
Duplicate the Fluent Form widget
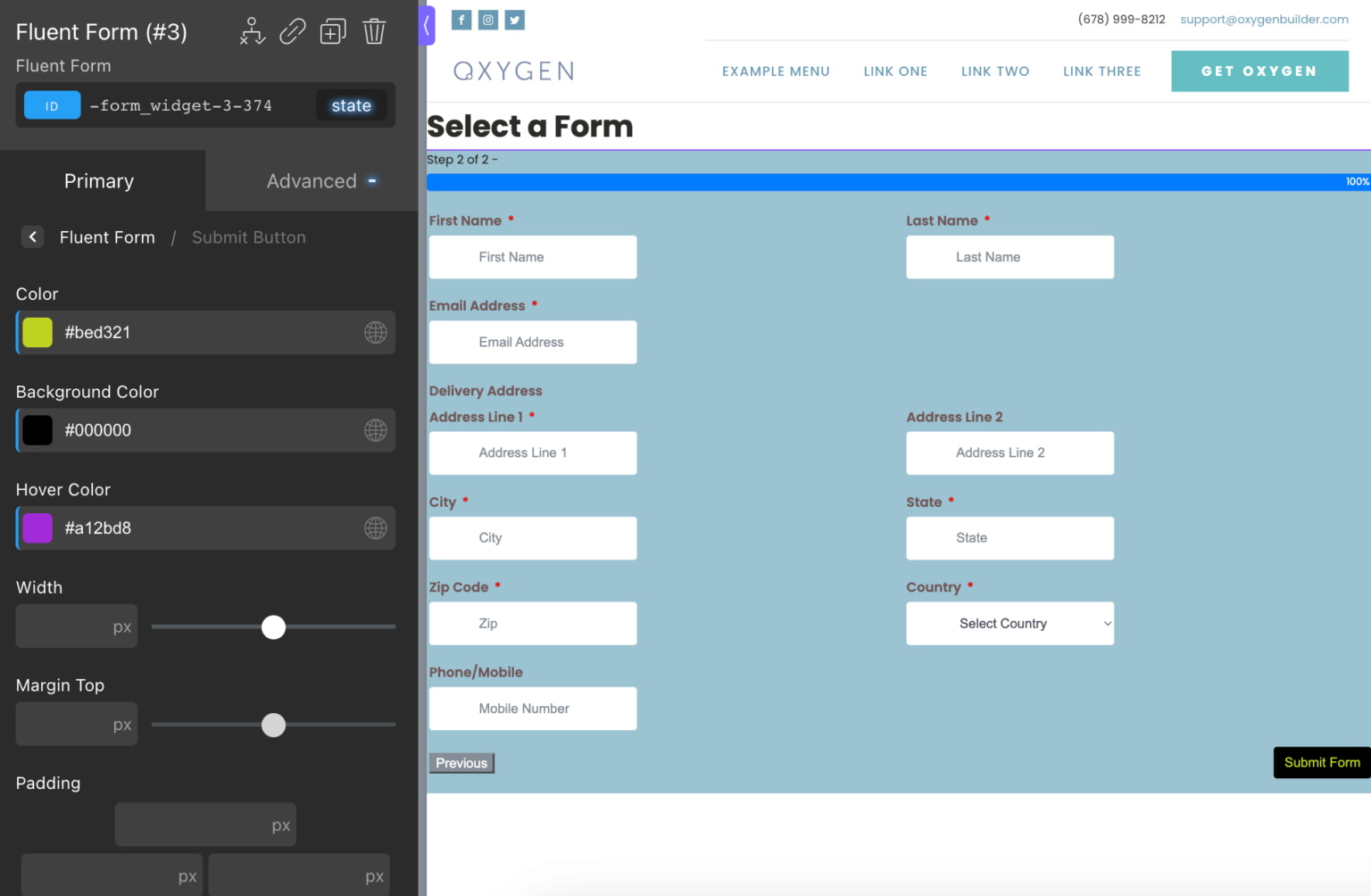pos(333,30)
